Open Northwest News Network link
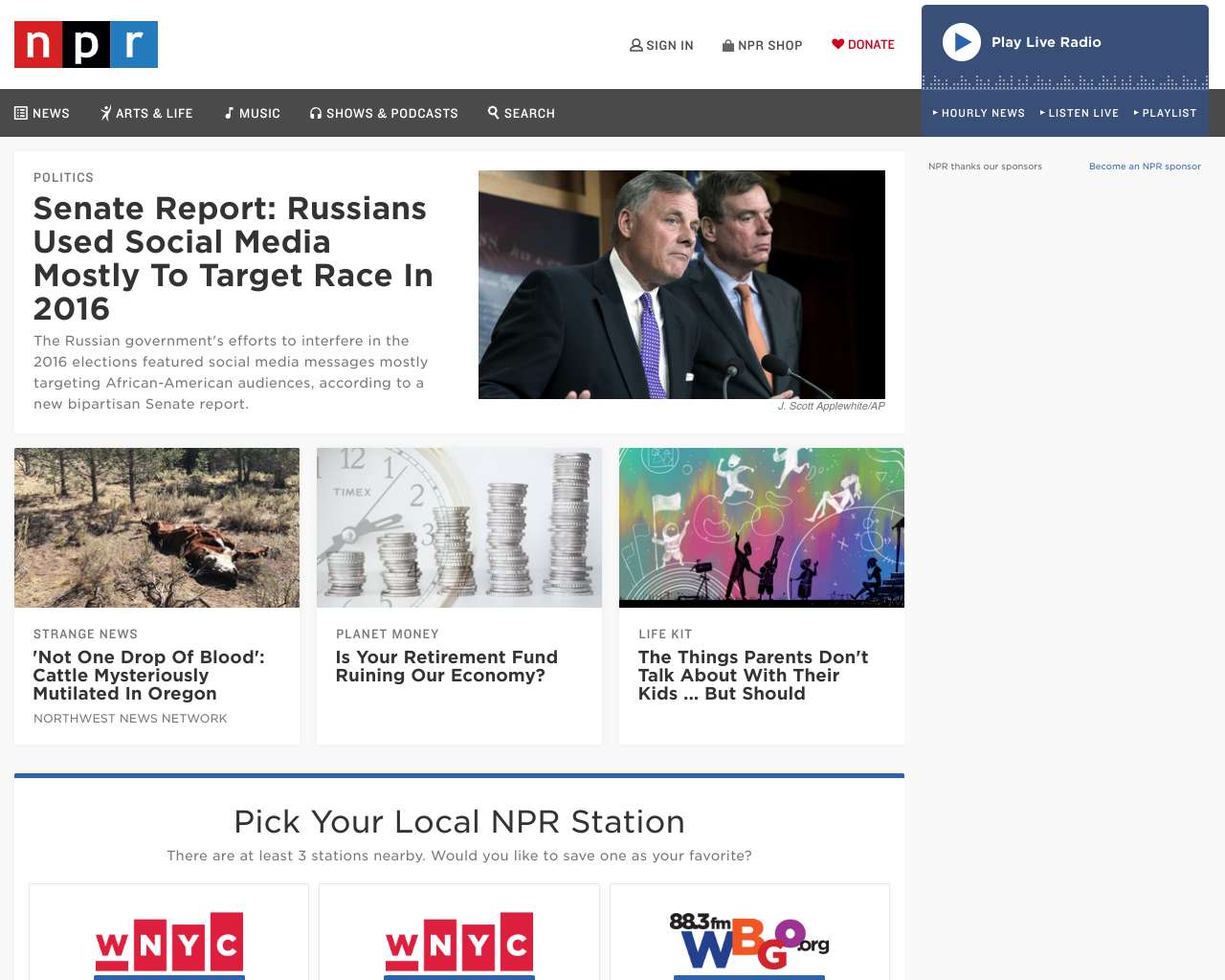 [130, 719]
